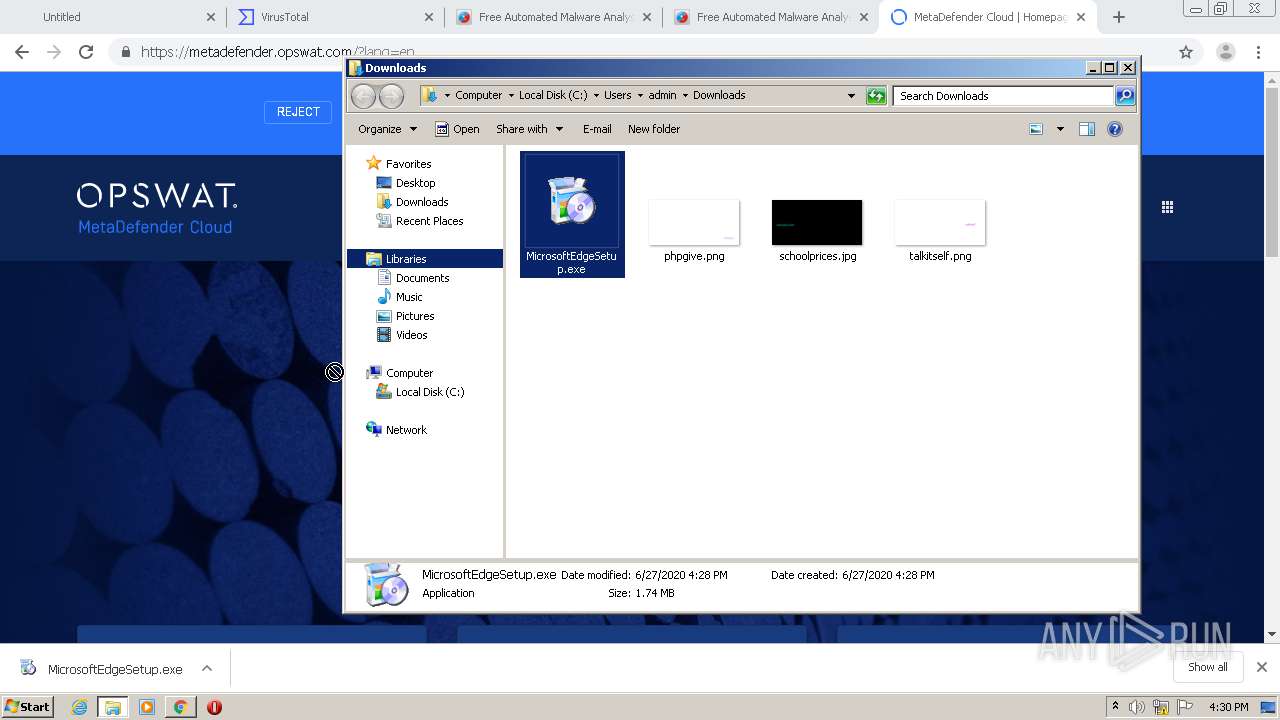The height and width of the screenshot is (720, 1280).
Task: Open the OPSWAT apps grid icon
Action: [1167, 207]
